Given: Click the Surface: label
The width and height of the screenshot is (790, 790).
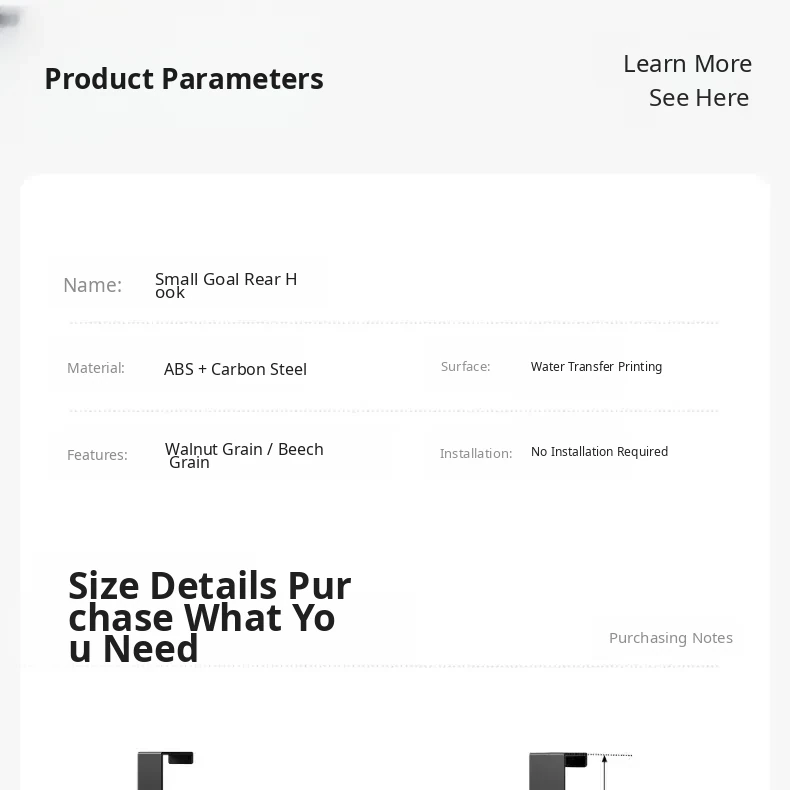Looking at the screenshot, I should click(x=465, y=367).
